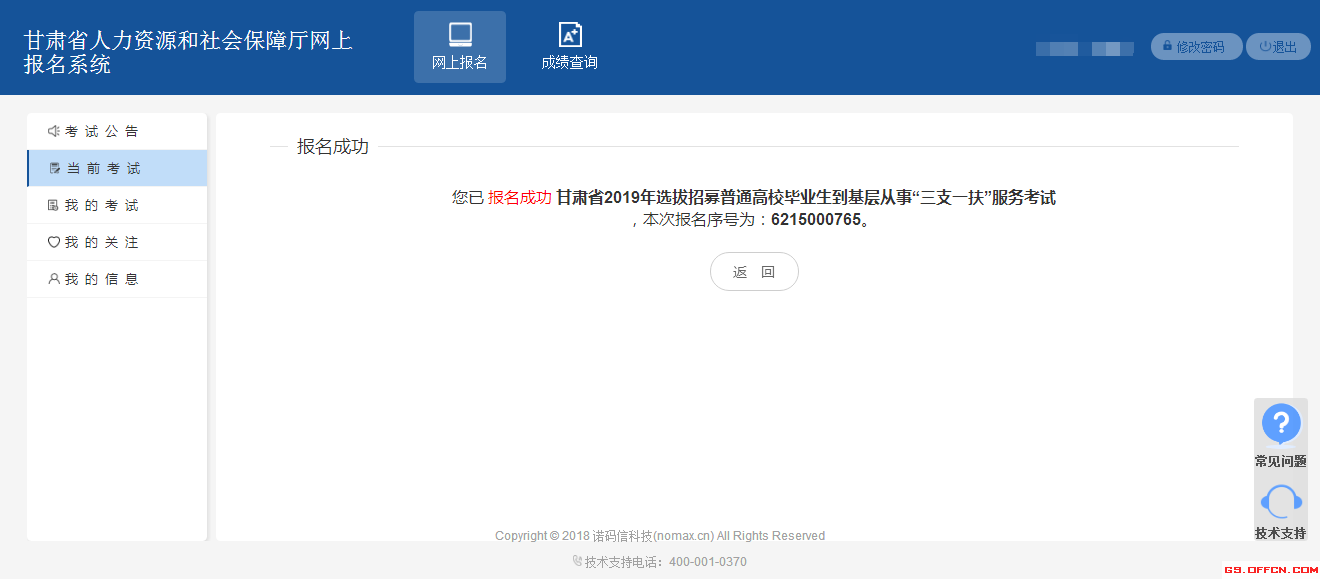Select the 网上报名 computer icon in top navigation

coord(459,35)
